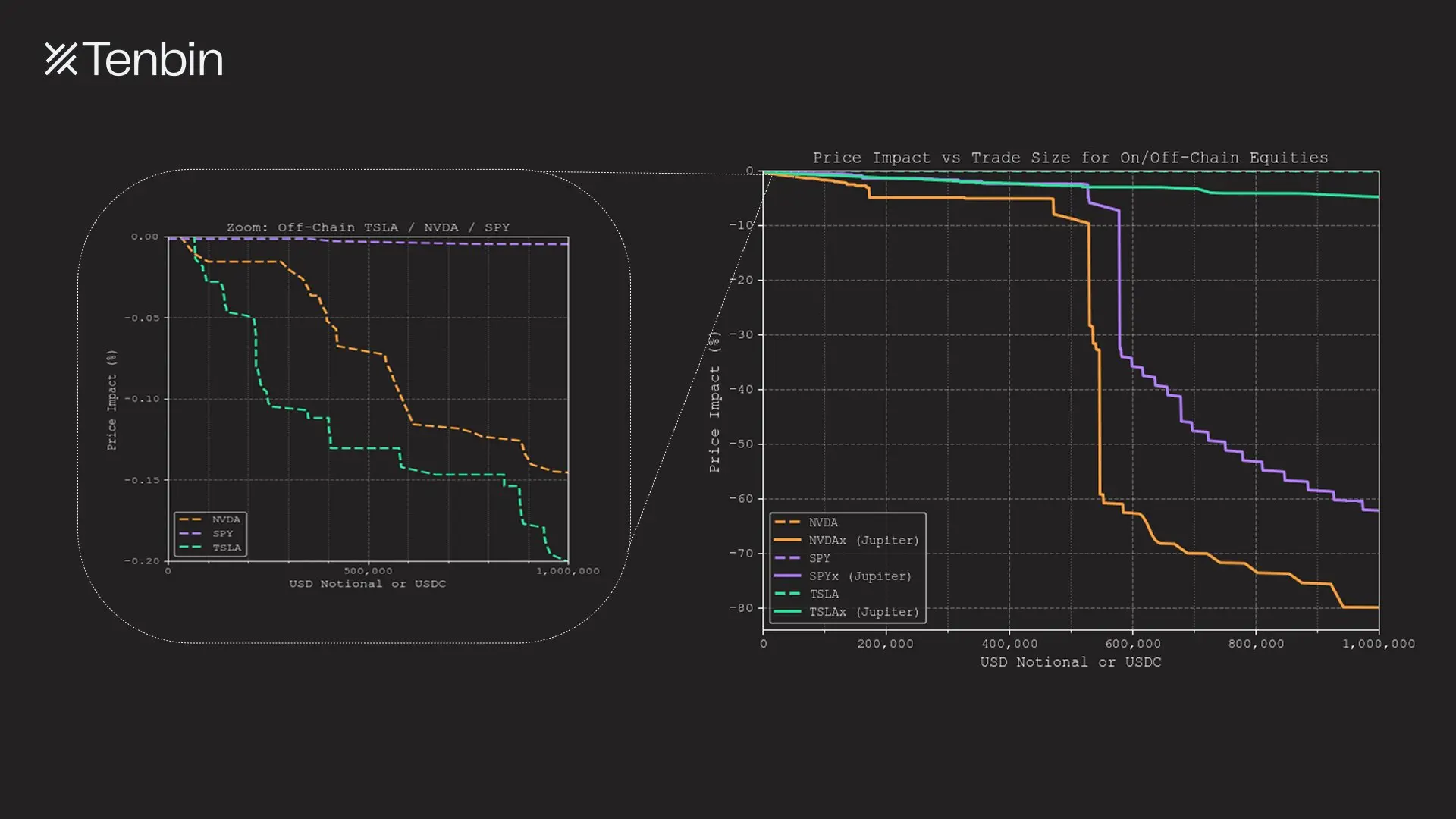This screenshot has width=1456, height=819.
Task: Click the NVDA legend entry in zoom chart
Action: pos(225,519)
